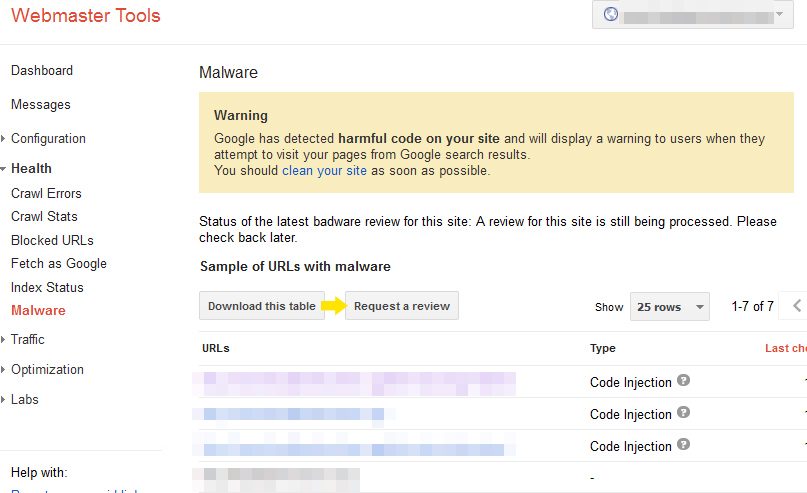Follow the clean your site link
Image resolution: width=807 pixels, height=493 pixels.
point(324,171)
